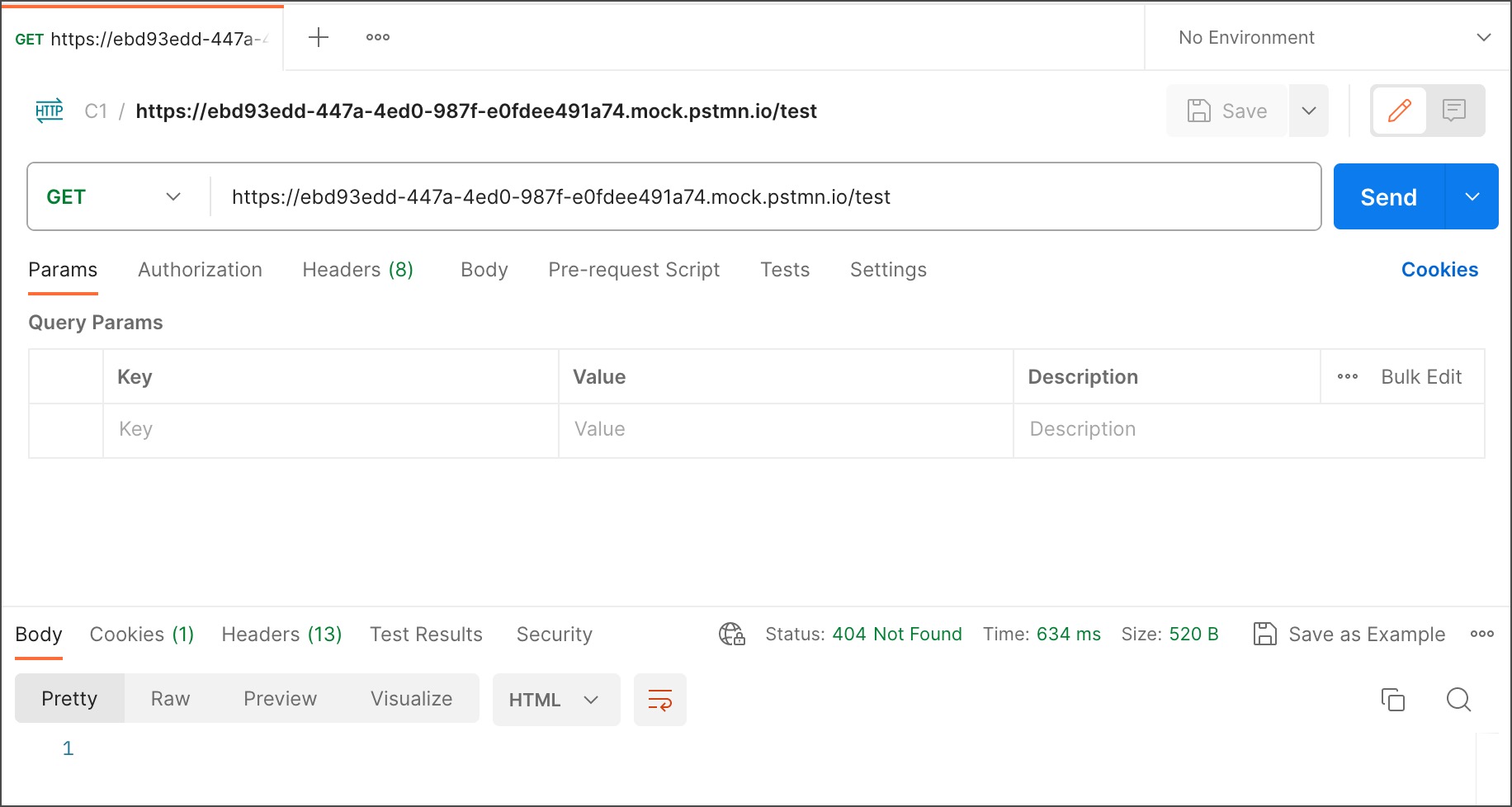The height and width of the screenshot is (807, 1512).
Task: Click the Key input field under Query Params
Action: 330,429
